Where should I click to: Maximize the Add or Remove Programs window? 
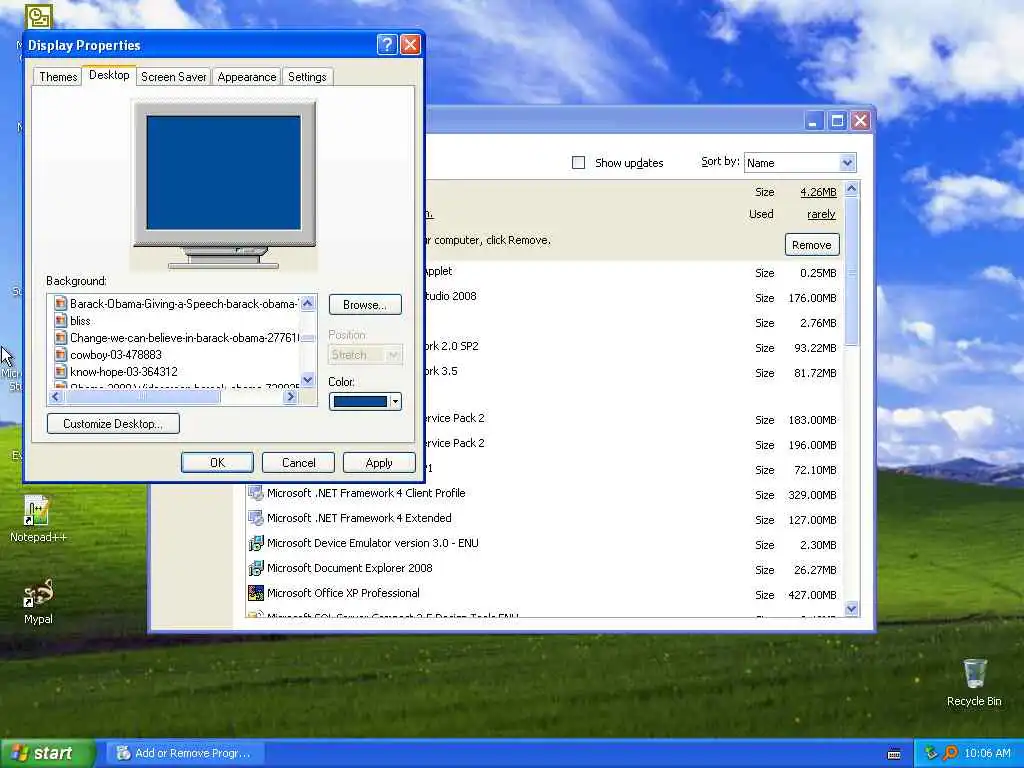(837, 121)
